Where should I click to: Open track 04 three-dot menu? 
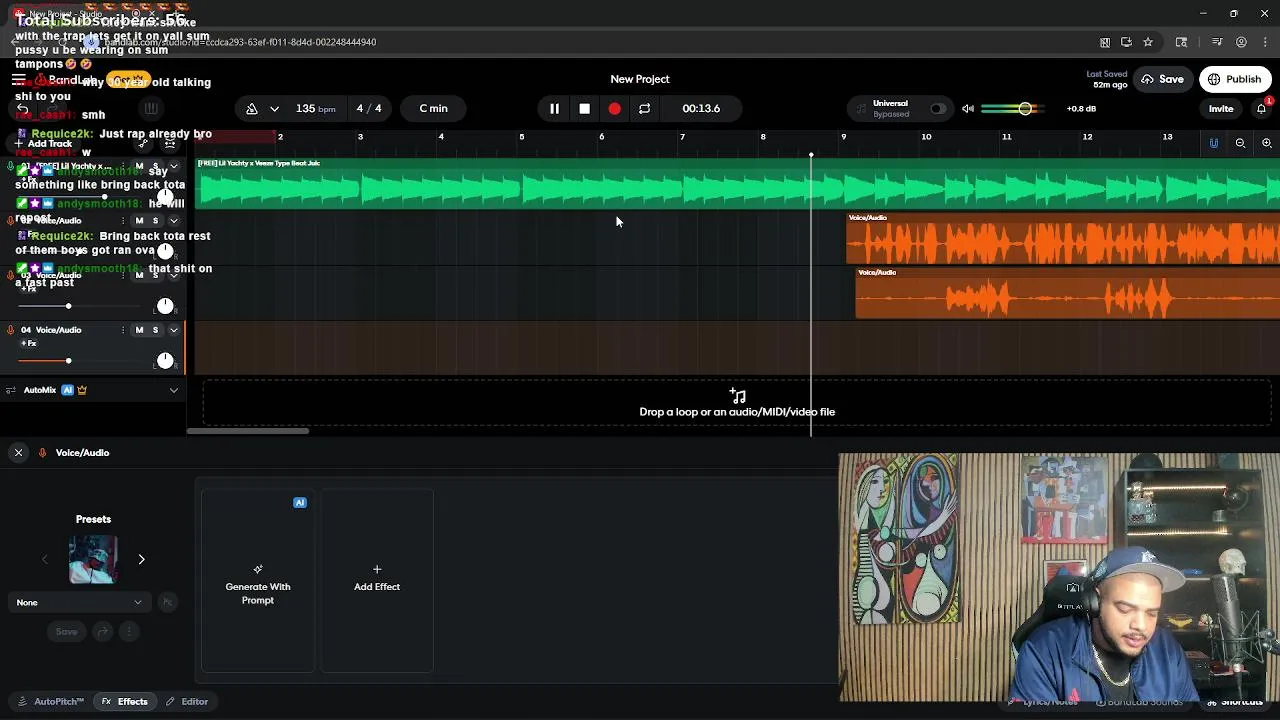(124, 330)
